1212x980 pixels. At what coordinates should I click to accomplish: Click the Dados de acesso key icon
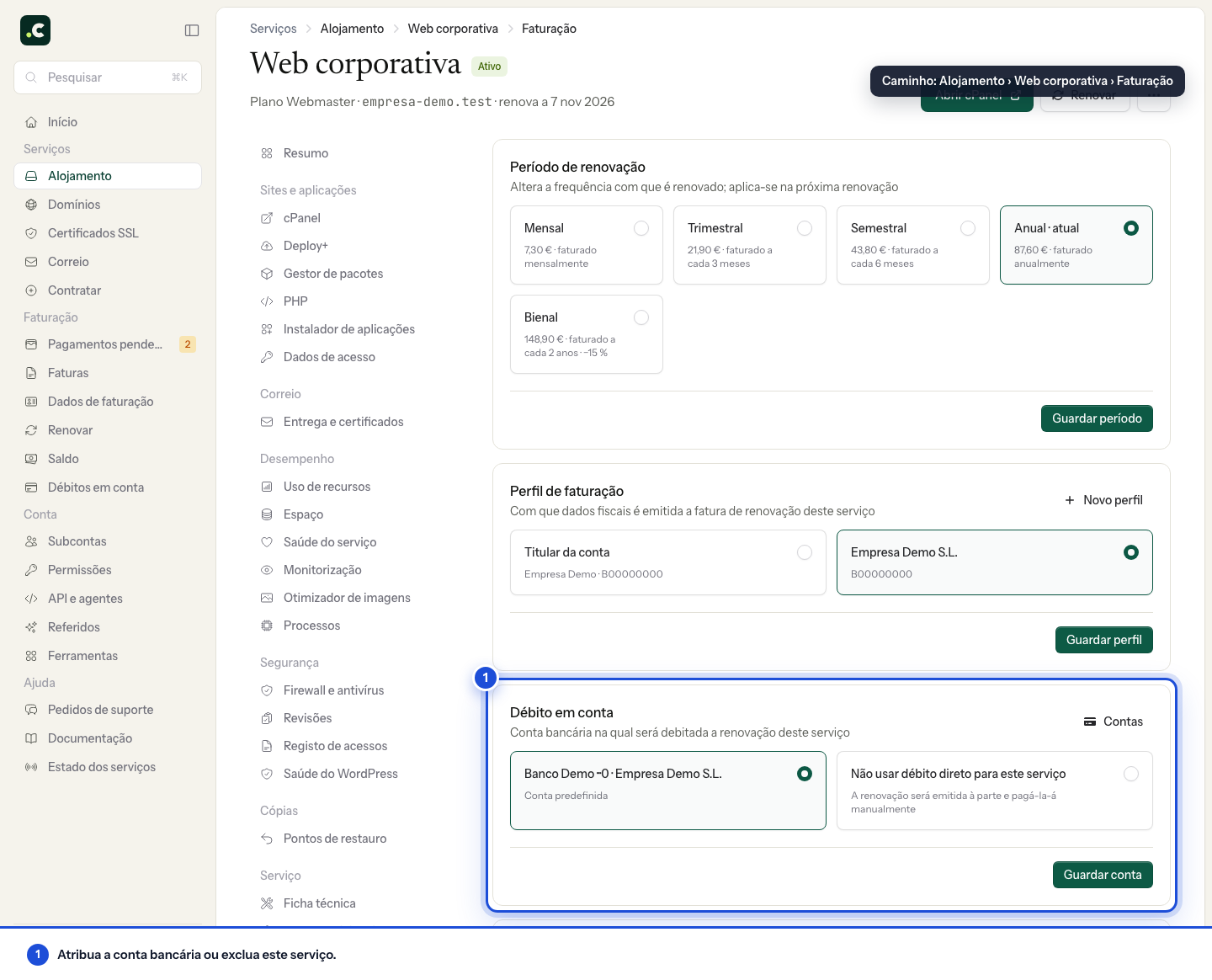click(267, 357)
